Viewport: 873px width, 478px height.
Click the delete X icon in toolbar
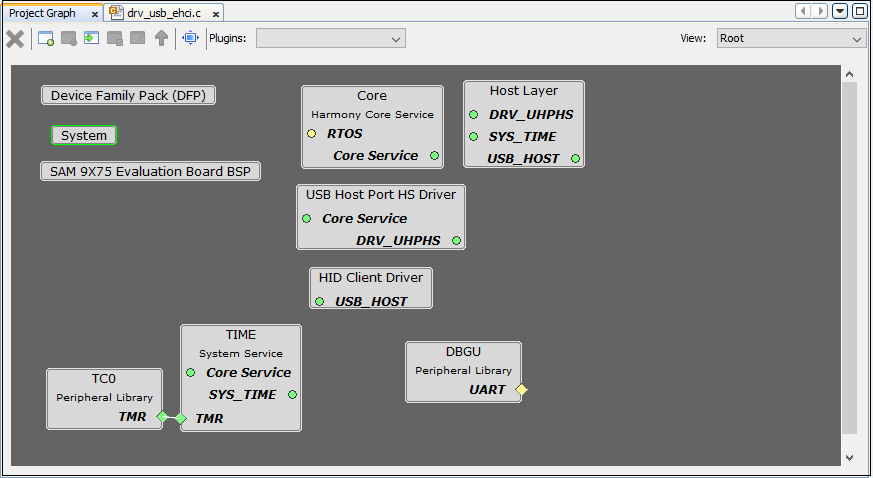[x=15, y=39]
